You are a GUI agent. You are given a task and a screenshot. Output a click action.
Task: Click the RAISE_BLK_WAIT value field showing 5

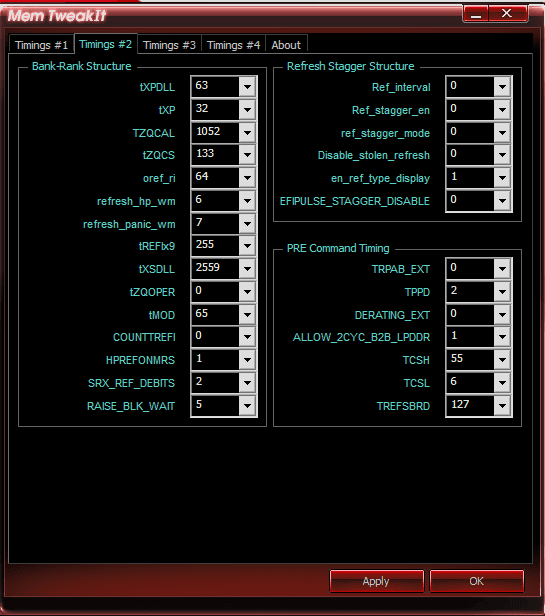215,405
